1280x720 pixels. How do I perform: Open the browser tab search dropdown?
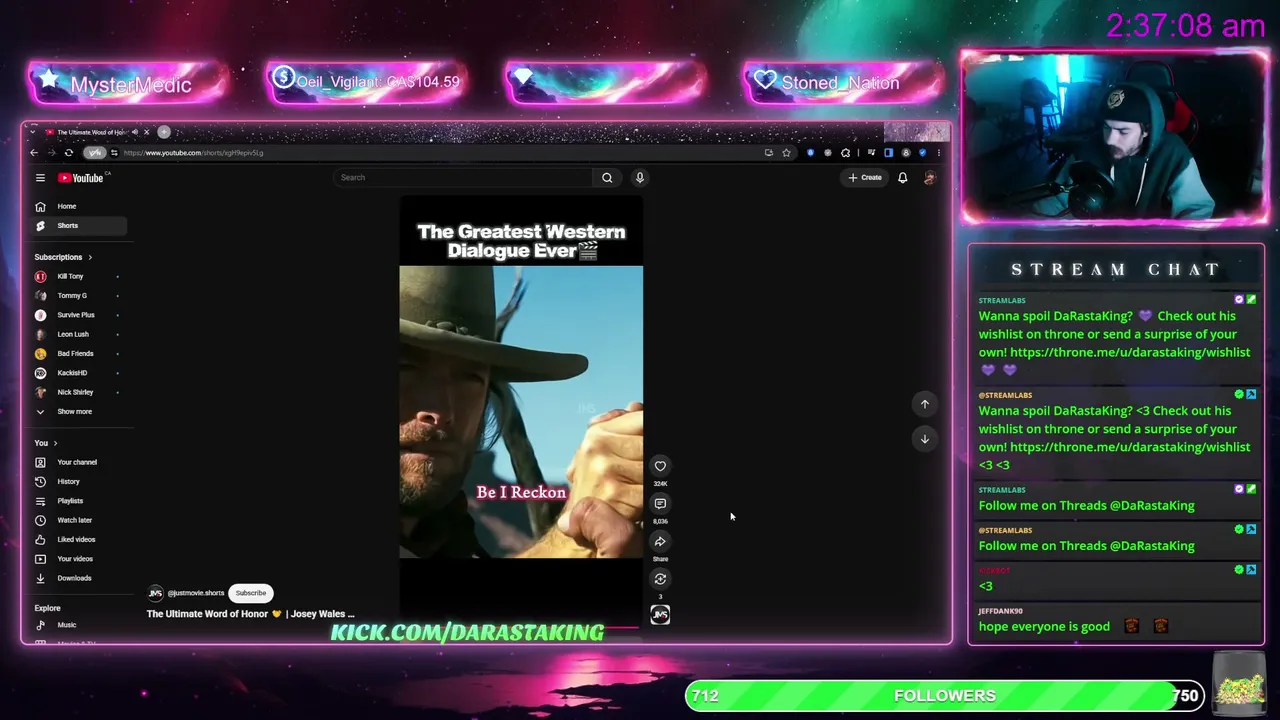33,132
